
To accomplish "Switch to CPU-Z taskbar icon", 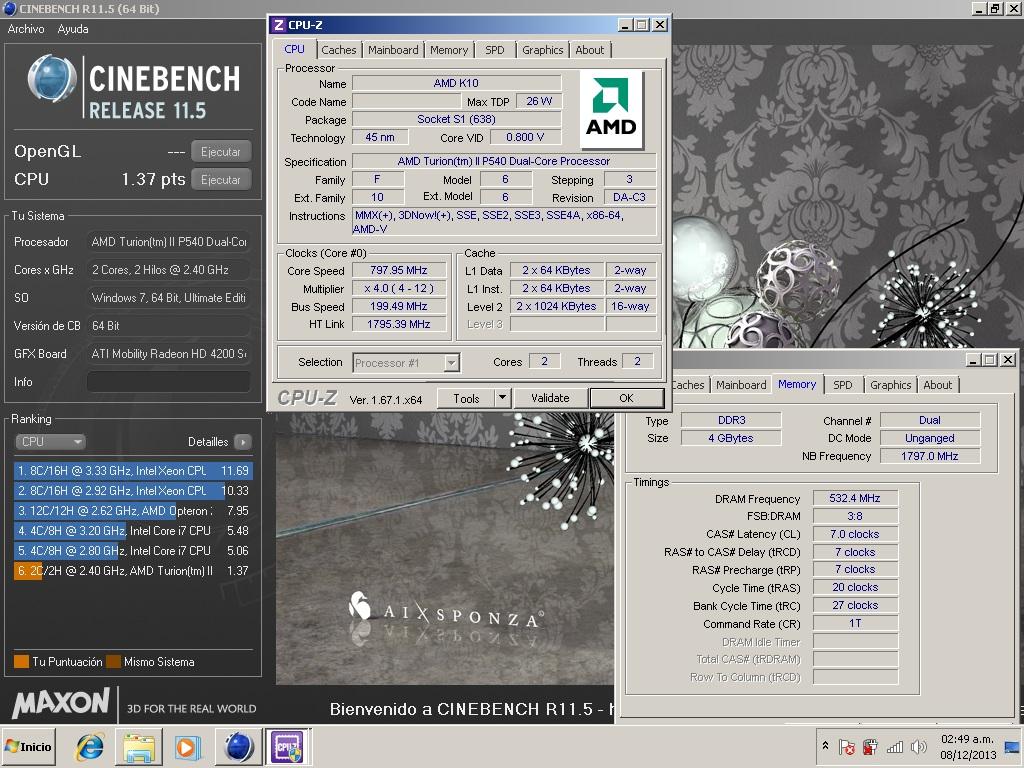I will point(287,747).
